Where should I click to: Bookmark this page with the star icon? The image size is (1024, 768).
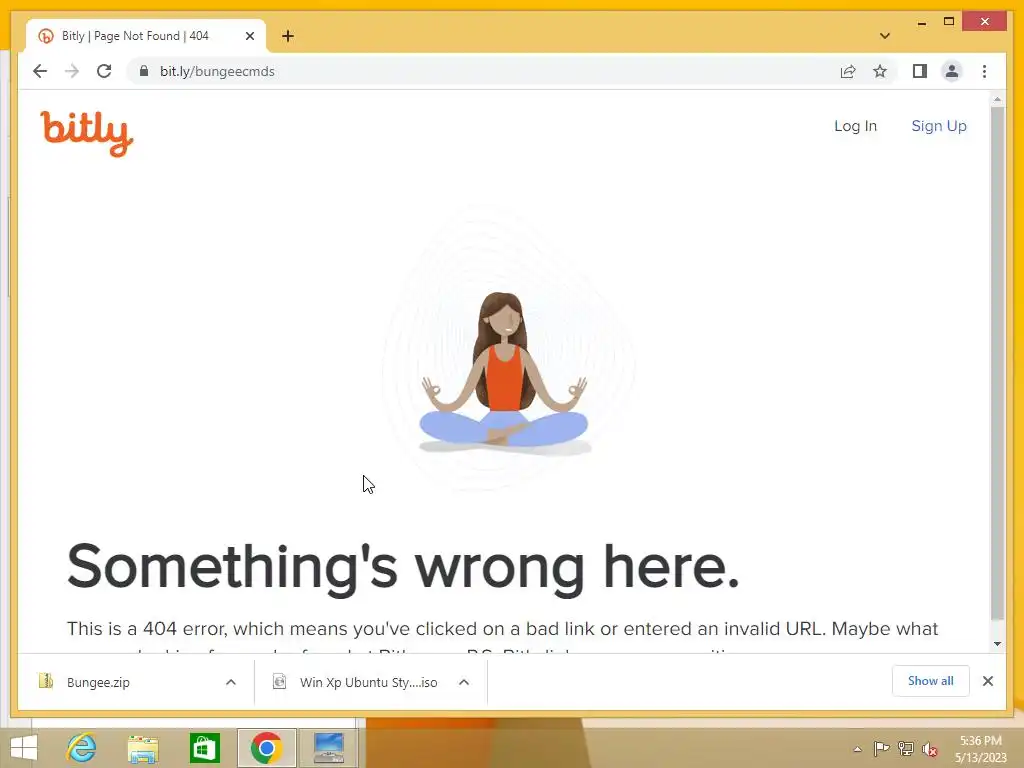pyautogui.click(x=880, y=71)
